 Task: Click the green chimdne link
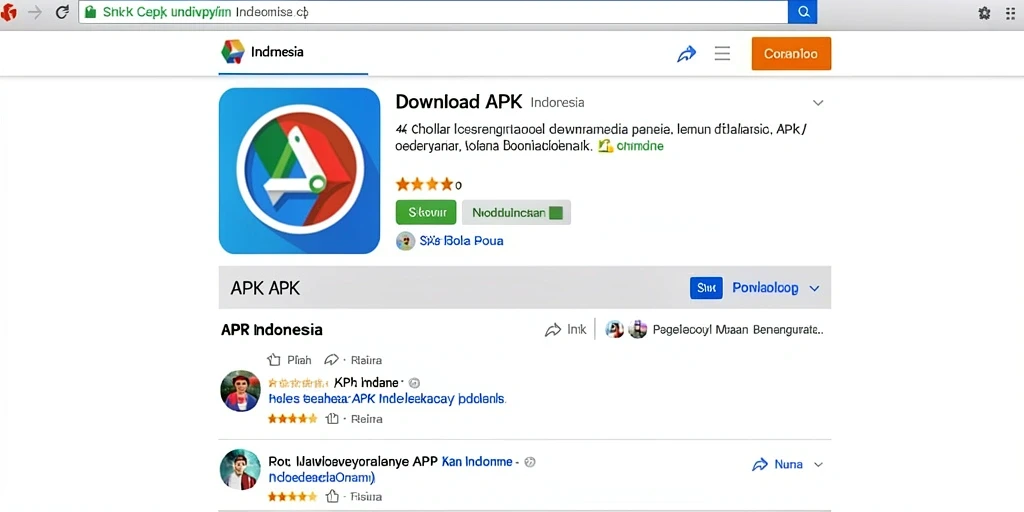[x=639, y=146]
